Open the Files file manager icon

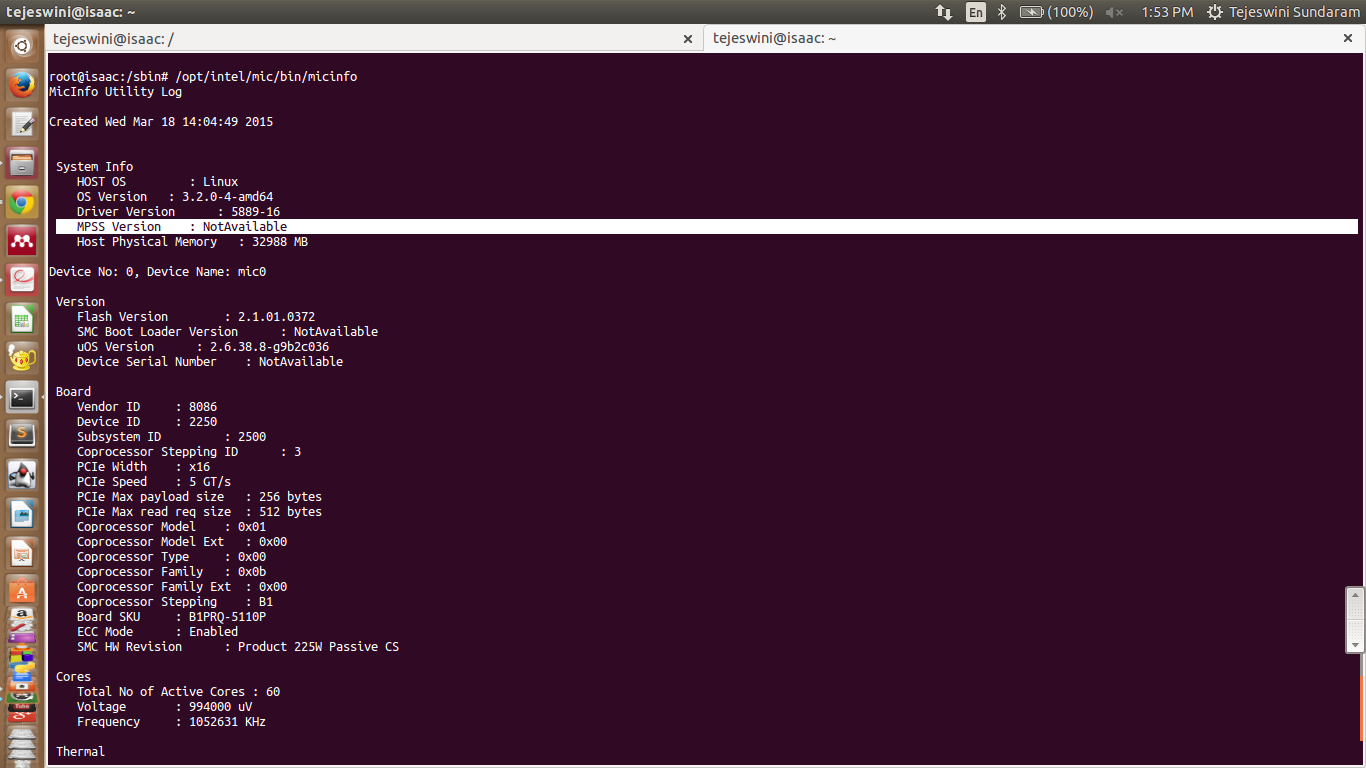tap(22, 163)
